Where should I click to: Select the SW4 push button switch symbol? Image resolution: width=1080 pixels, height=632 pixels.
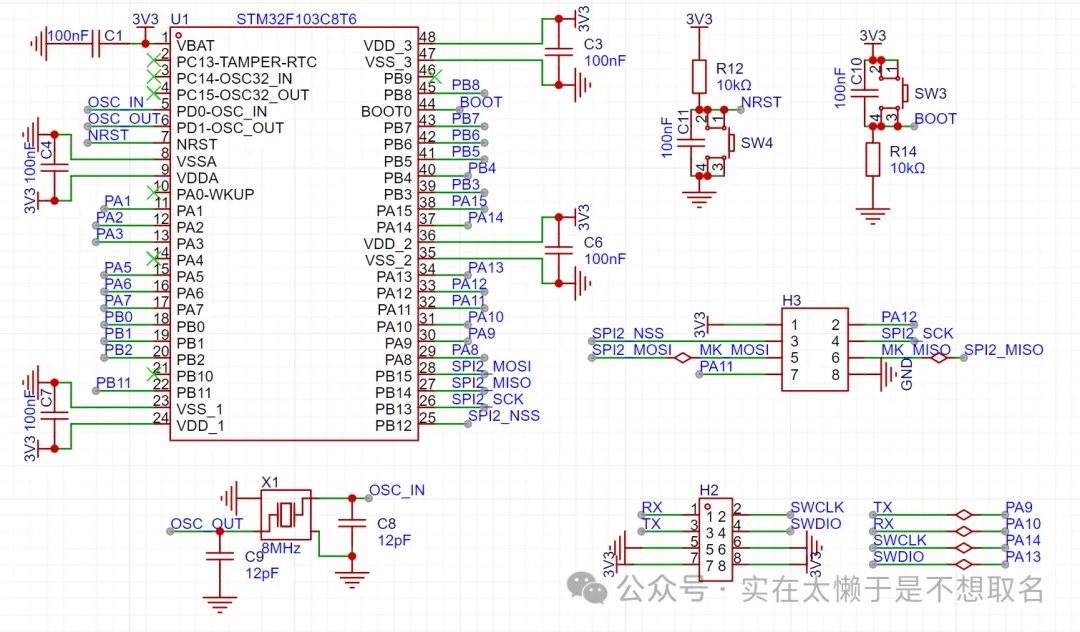(x=729, y=143)
